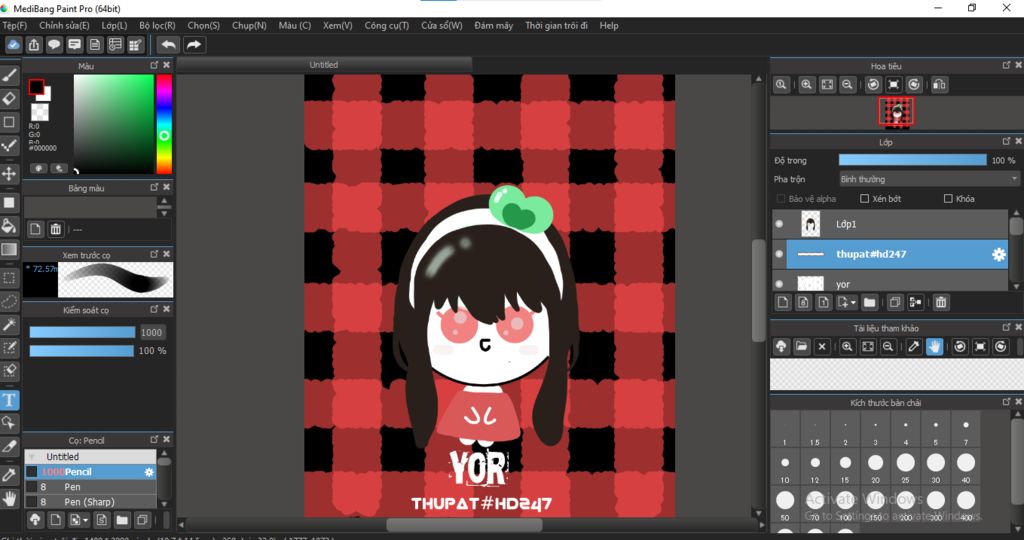Open the Tệp(F) menu
This screenshot has width=1024, height=540.
coord(14,25)
